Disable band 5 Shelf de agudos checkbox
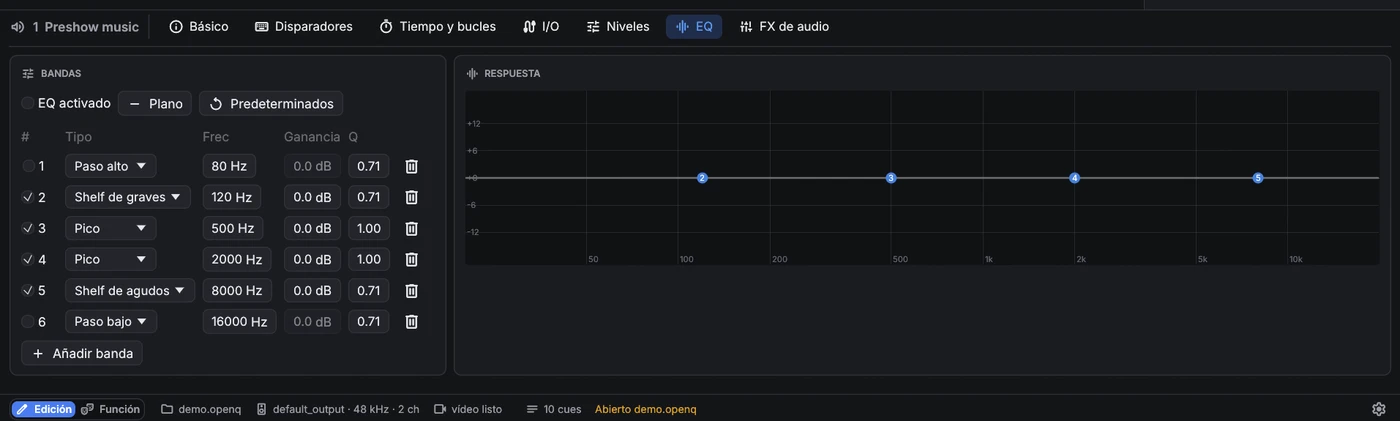 pos(28,290)
